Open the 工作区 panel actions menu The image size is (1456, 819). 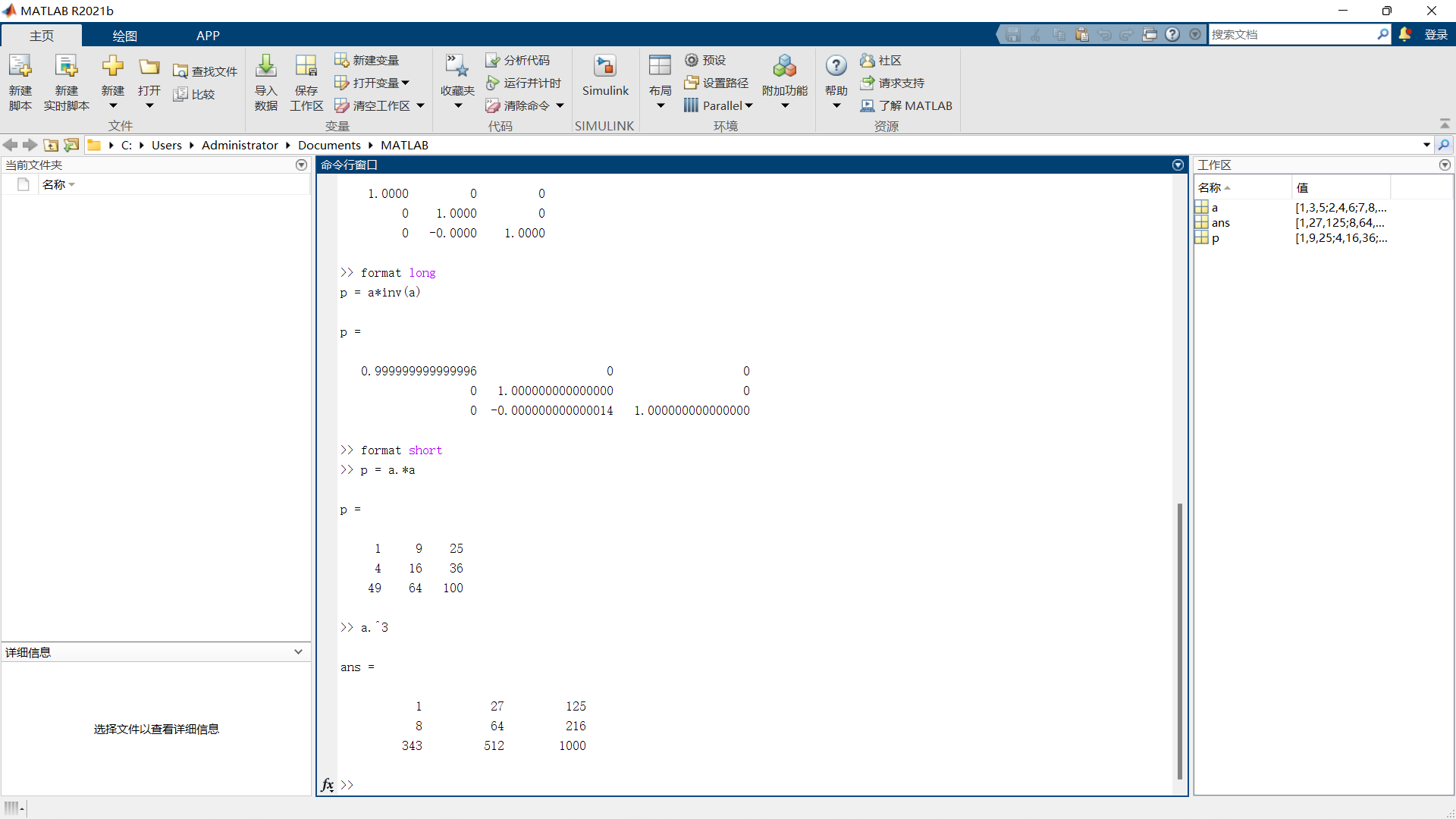[x=1445, y=165]
